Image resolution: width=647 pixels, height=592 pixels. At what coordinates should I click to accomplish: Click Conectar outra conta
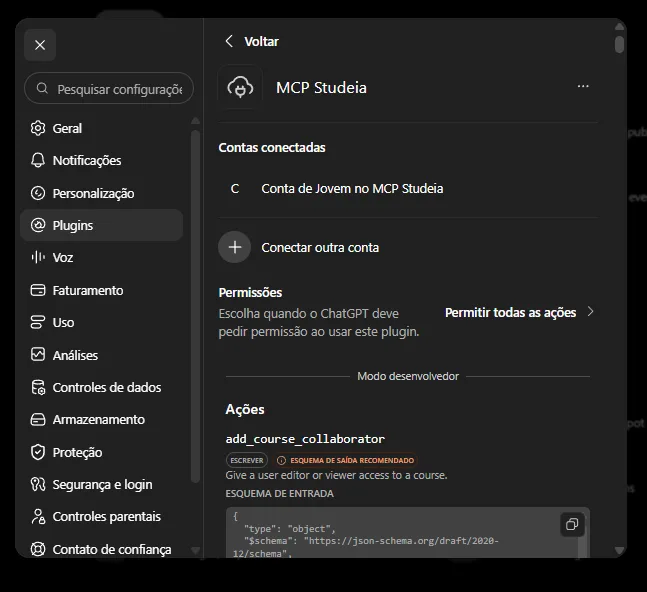click(320, 248)
